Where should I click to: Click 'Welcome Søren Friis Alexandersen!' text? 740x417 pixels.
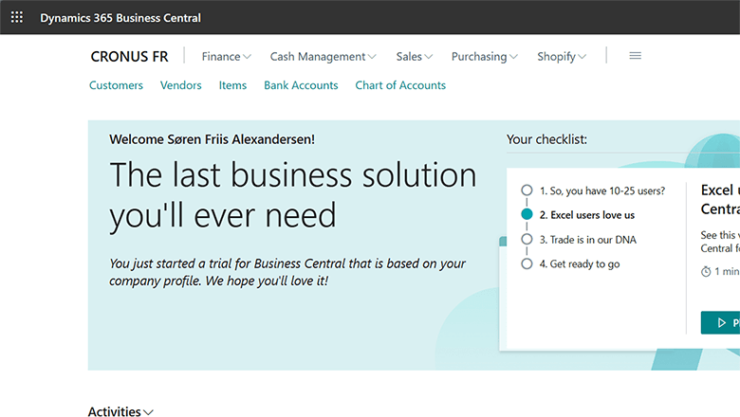(212, 139)
